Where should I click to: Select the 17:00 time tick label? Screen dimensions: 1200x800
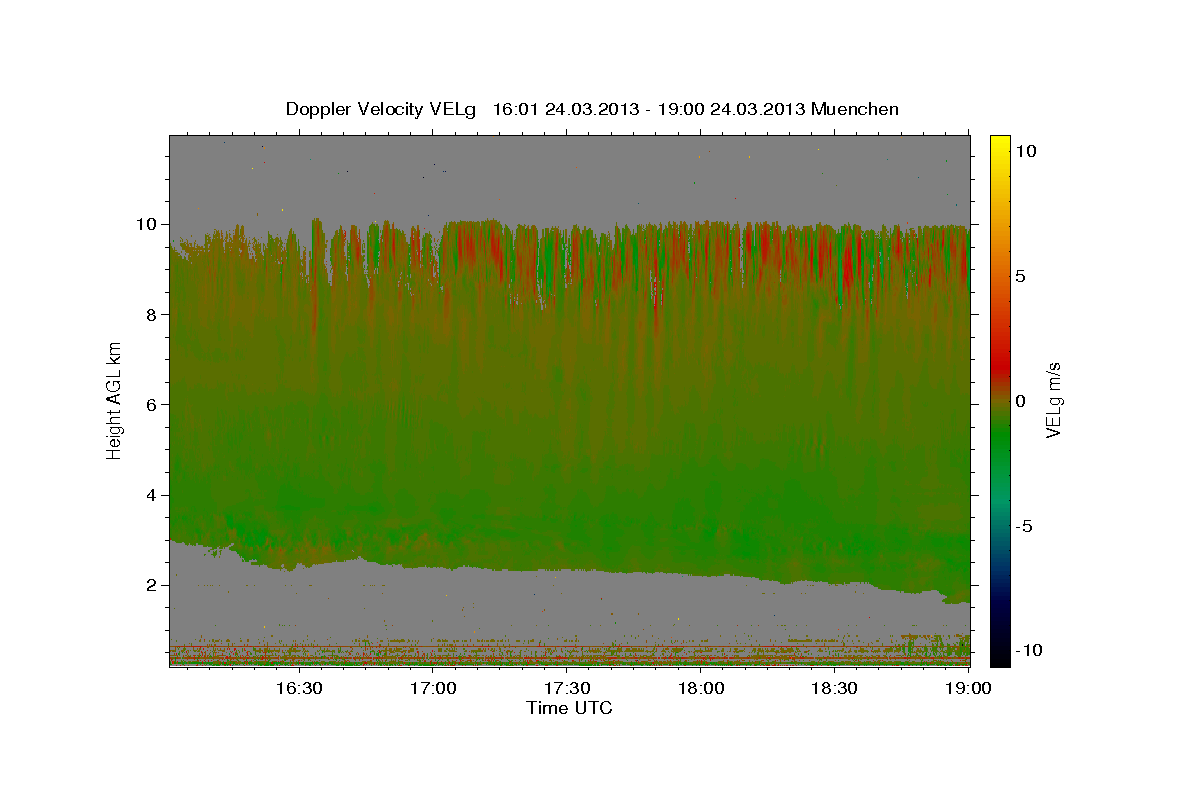click(x=434, y=688)
